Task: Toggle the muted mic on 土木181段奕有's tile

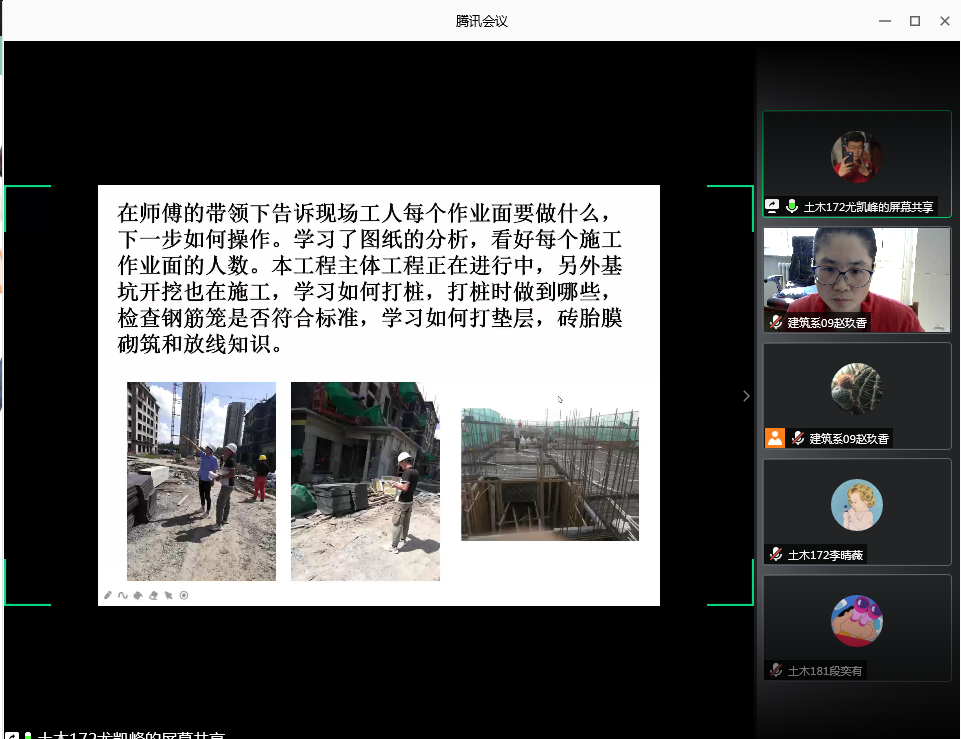Action: [x=776, y=670]
